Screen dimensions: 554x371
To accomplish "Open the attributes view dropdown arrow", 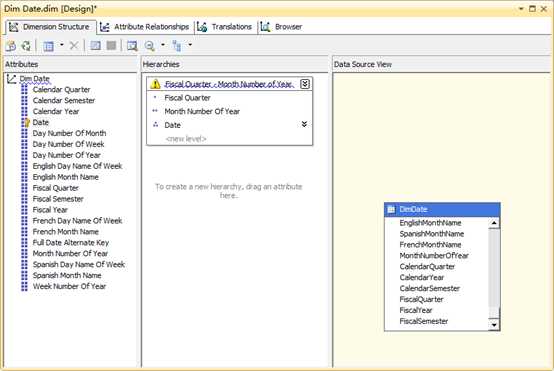I will point(62,45).
